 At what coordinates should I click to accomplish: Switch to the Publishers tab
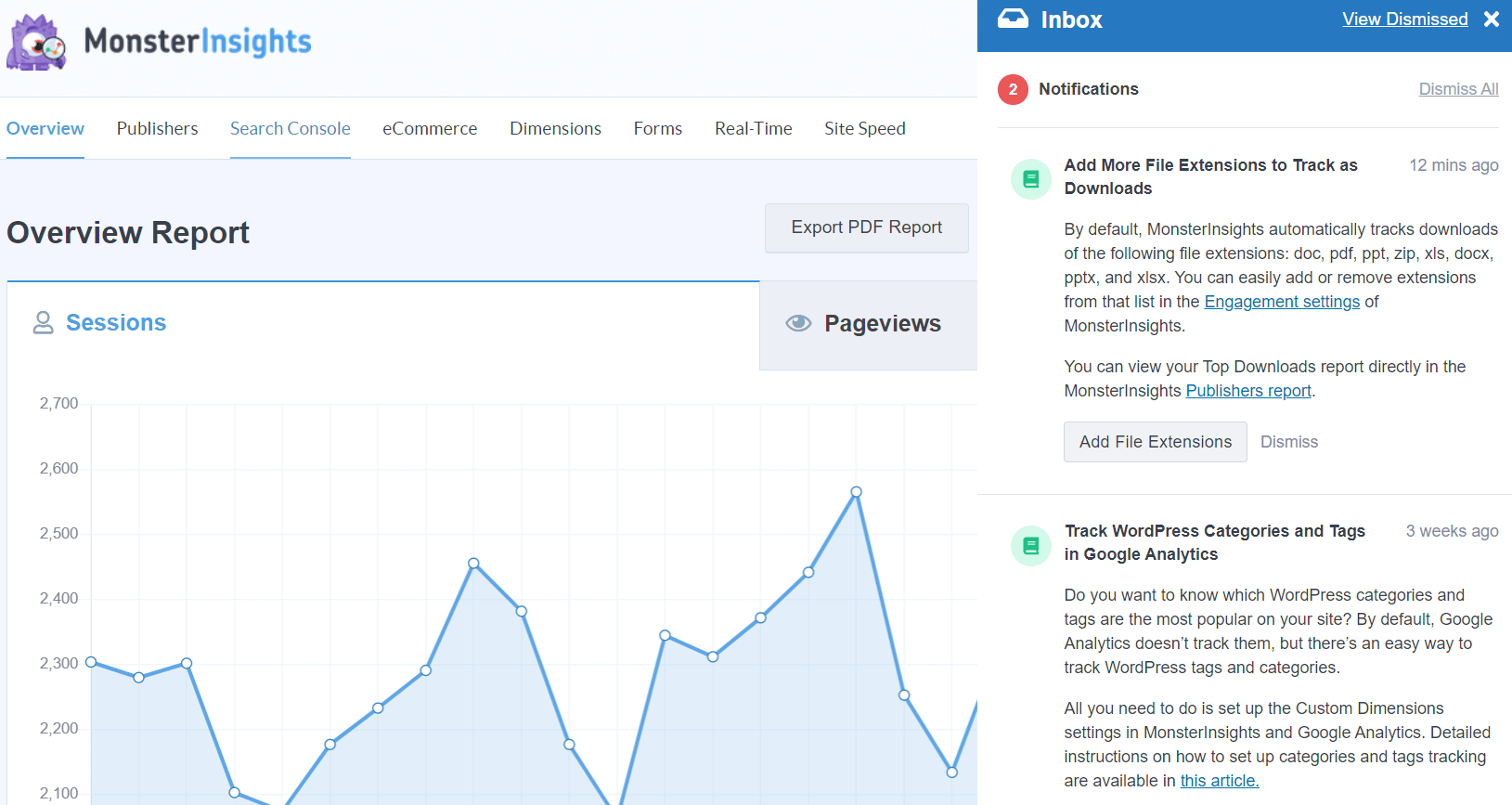(x=157, y=128)
